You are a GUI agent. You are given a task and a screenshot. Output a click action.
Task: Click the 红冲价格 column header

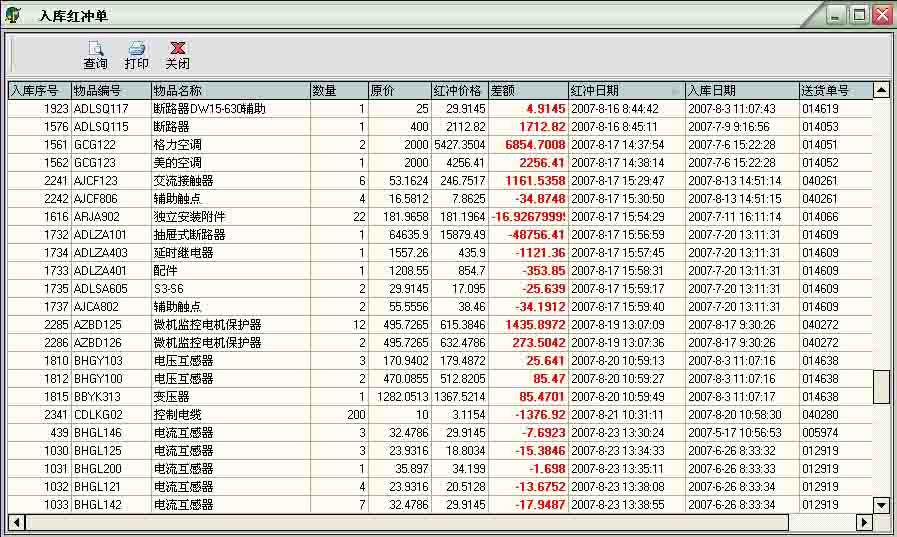pyautogui.click(x=460, y=91)
